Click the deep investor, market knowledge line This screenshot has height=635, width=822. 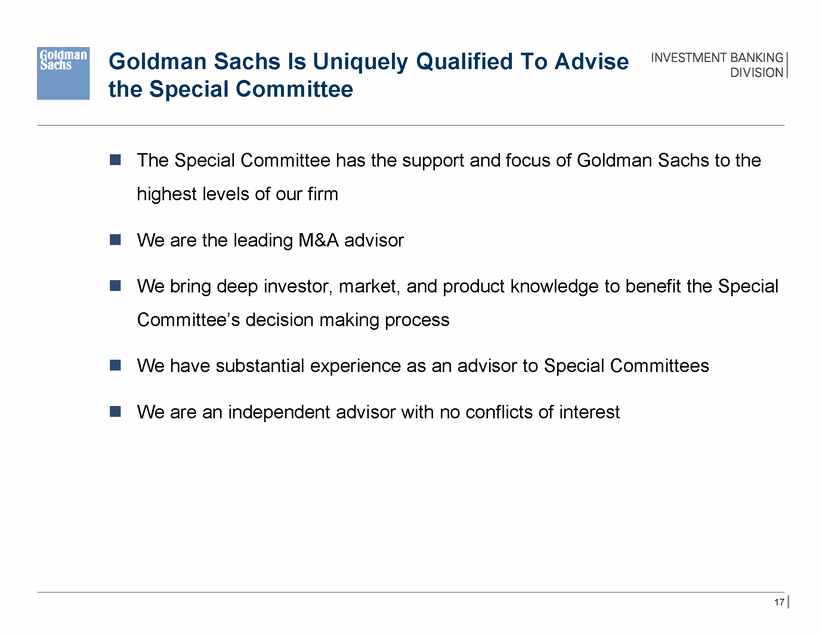point(458,287)
